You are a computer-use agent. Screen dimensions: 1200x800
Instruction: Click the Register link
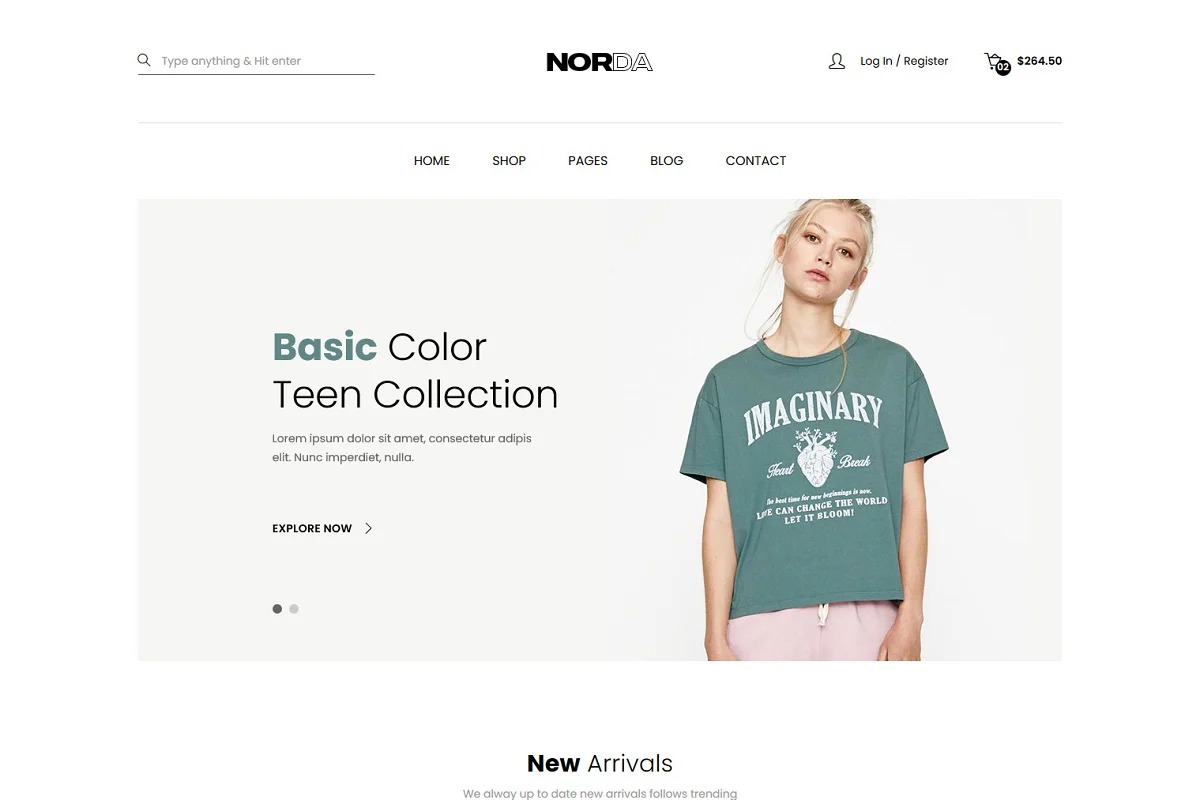point(926,61)
